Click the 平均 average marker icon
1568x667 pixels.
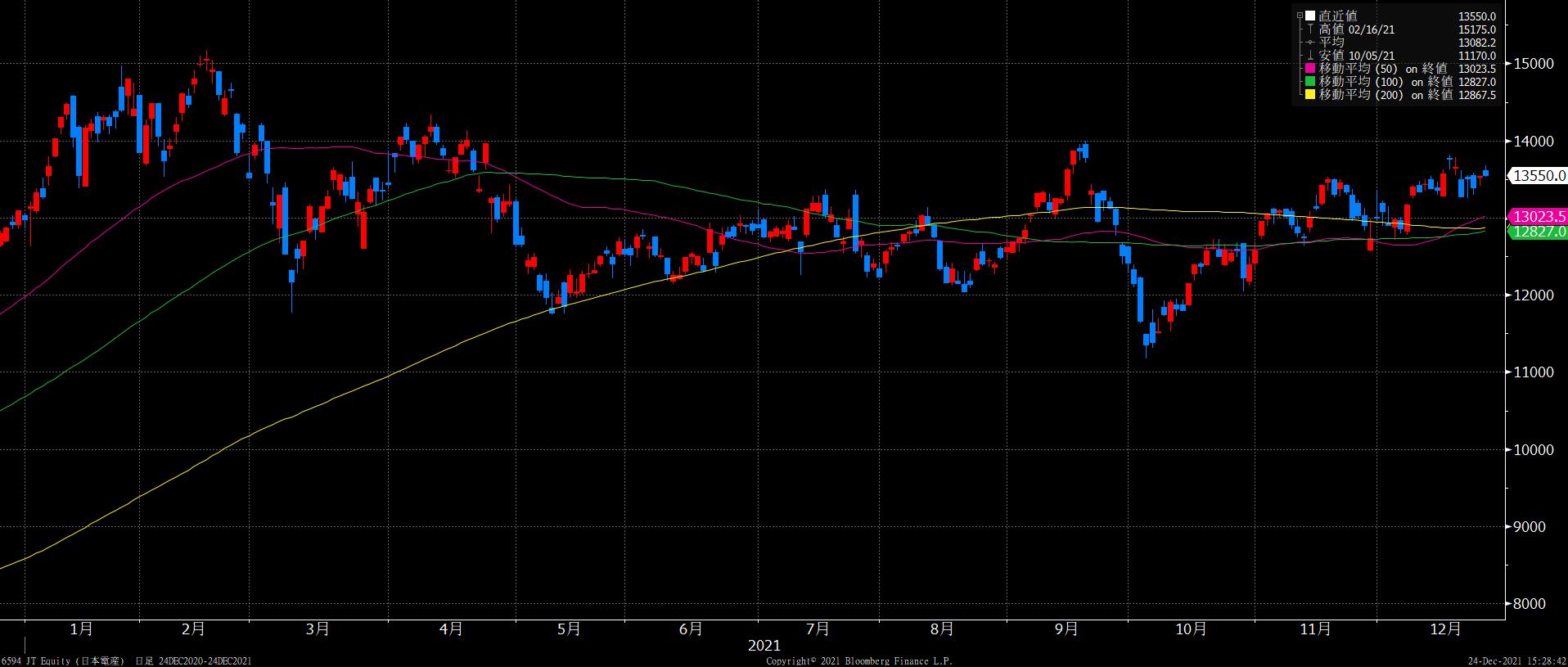(x=1310, y=43)
